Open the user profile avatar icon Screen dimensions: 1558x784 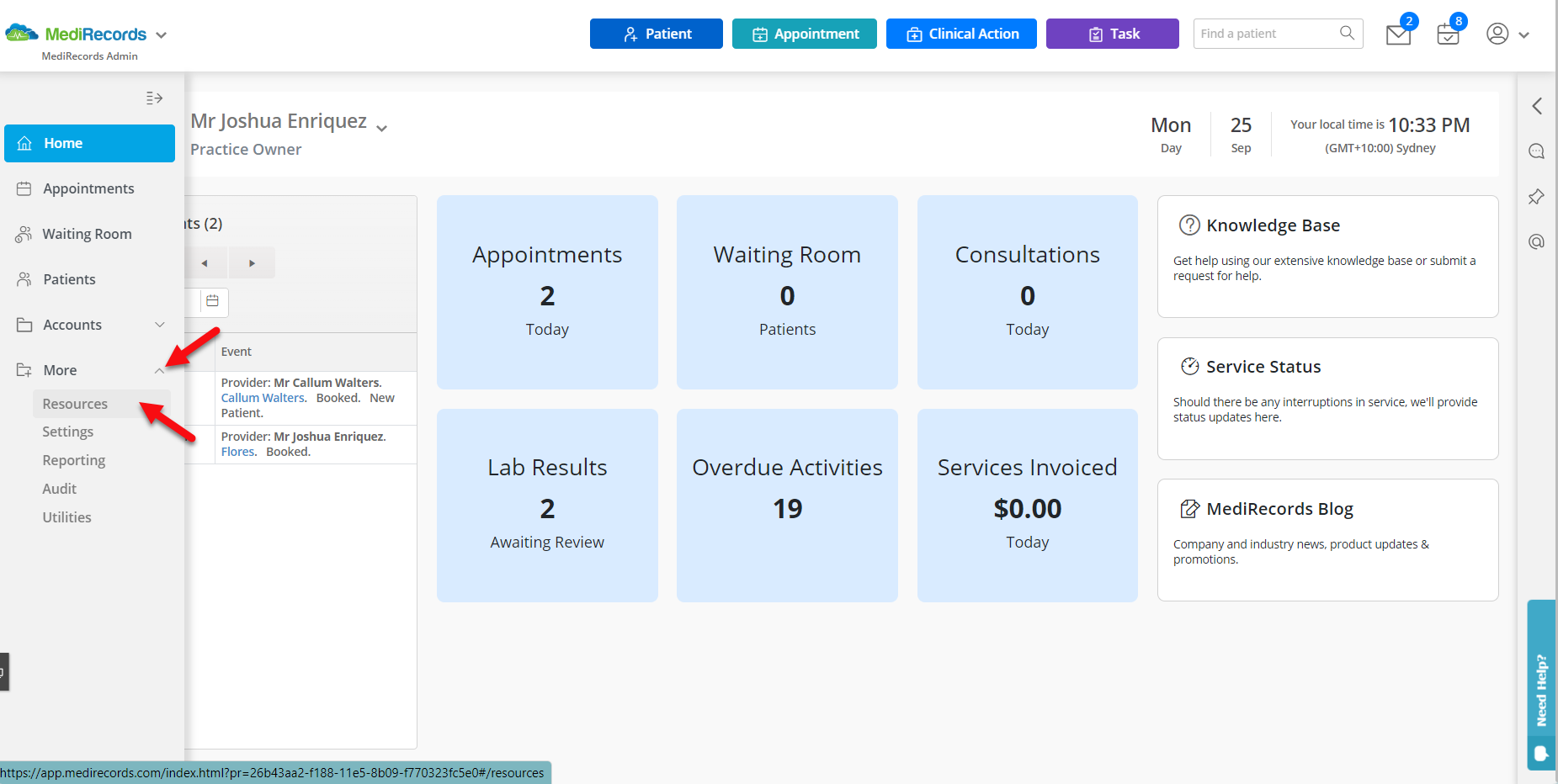click(x=1497, y=34)
